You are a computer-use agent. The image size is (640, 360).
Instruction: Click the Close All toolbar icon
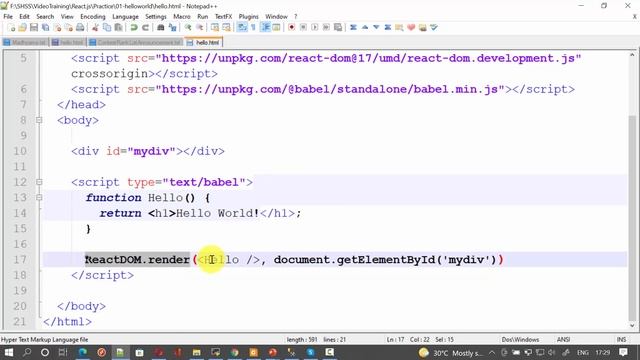coord(69,28)
